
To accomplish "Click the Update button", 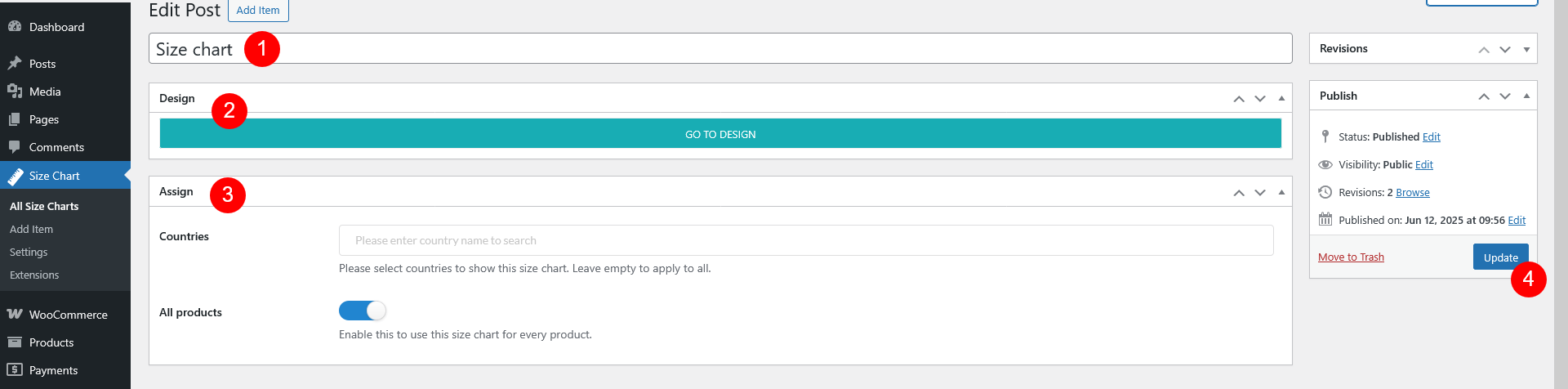I will [x=1501, y=257].
